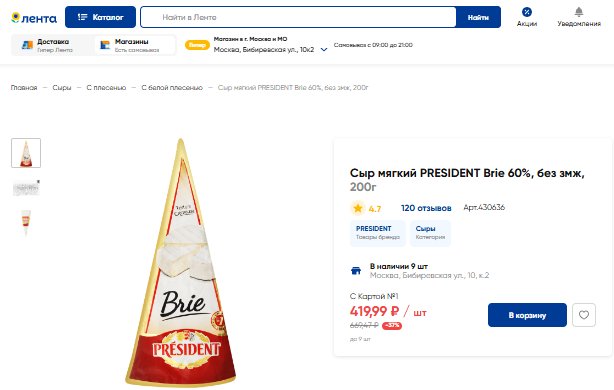Screen dimensions: 614x390
Task: Expand the store address chevron
Action: (x=324, y=50)
